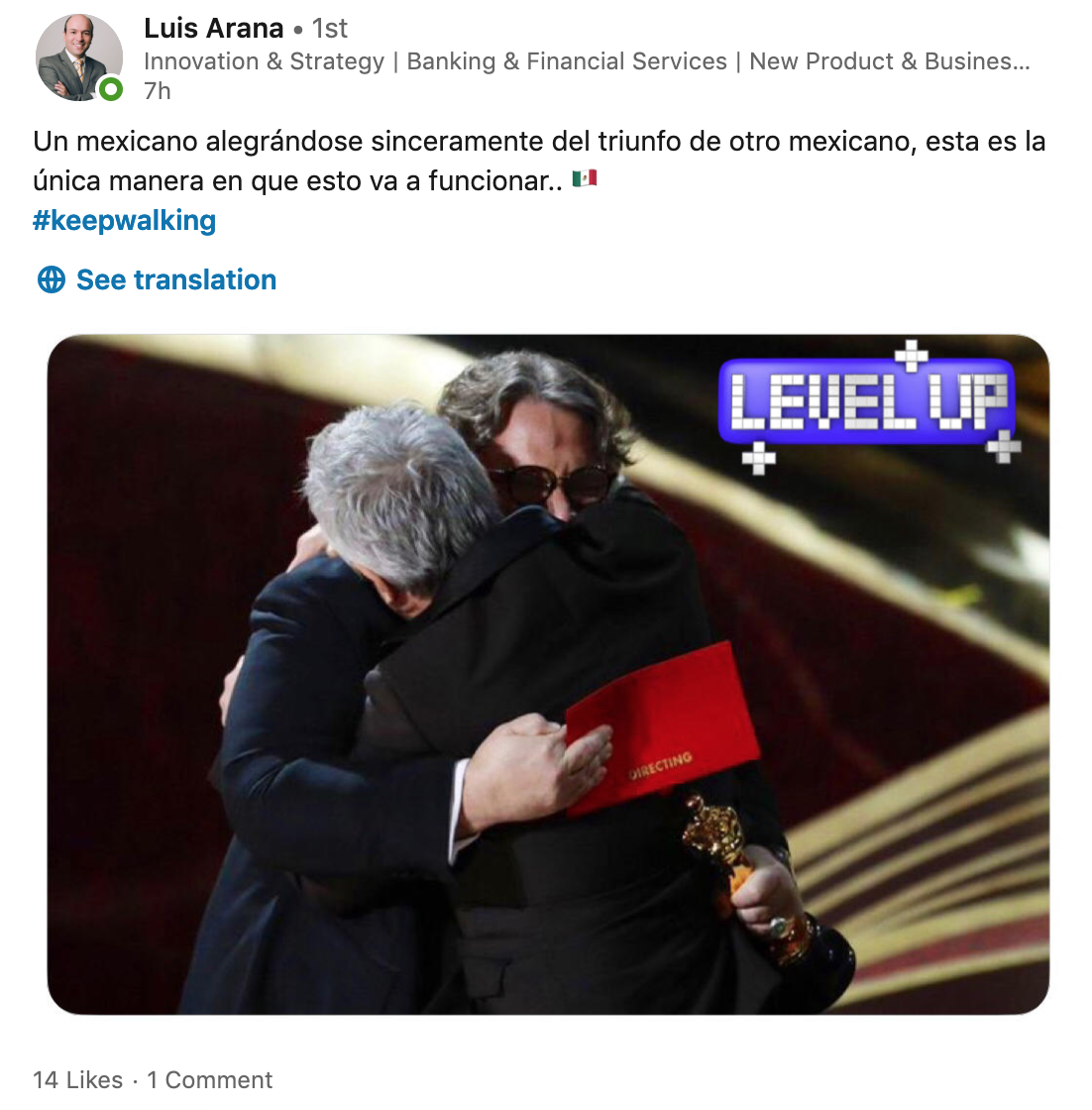Click the green online status indicator

[110, 89]
